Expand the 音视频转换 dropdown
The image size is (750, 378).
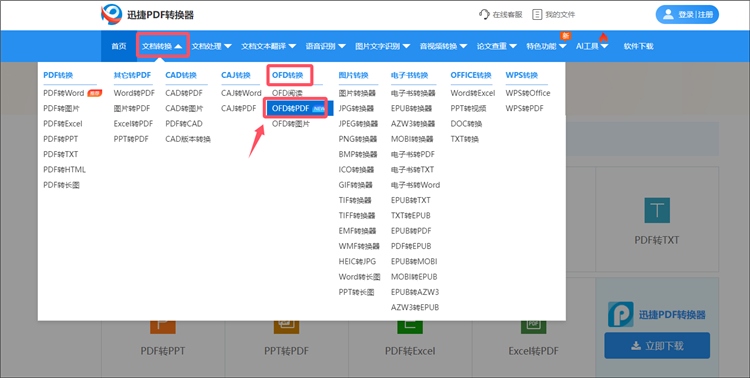pos(443,46)
